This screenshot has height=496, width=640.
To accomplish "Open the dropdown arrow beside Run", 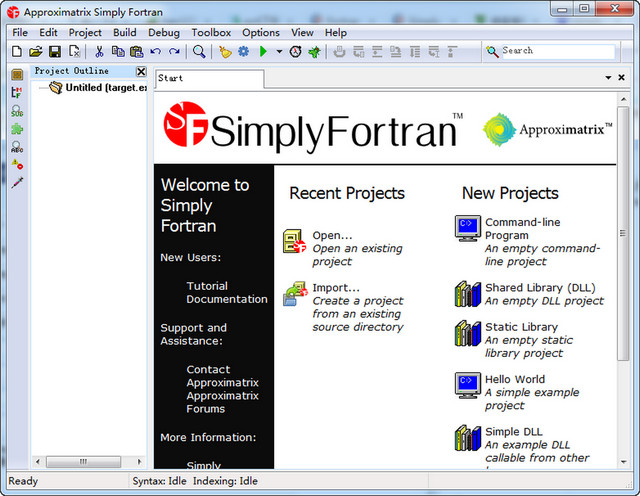I will click(x=279, y=51).
